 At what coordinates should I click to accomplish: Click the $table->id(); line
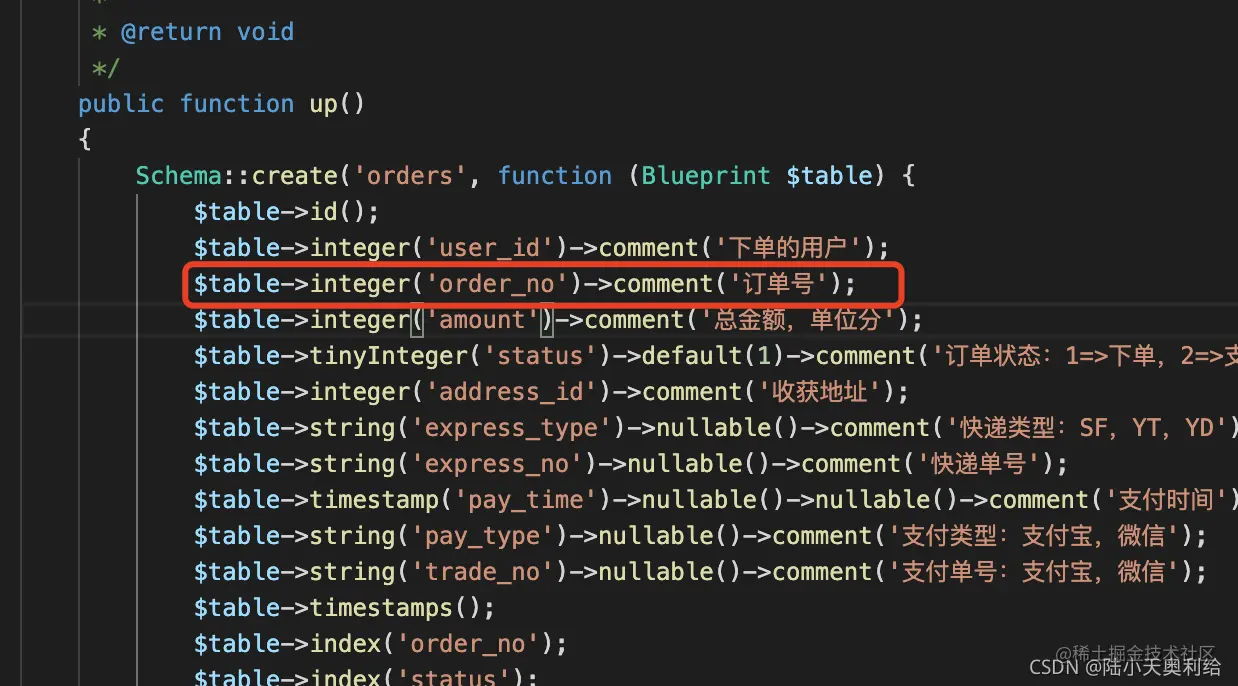(287, 212)
